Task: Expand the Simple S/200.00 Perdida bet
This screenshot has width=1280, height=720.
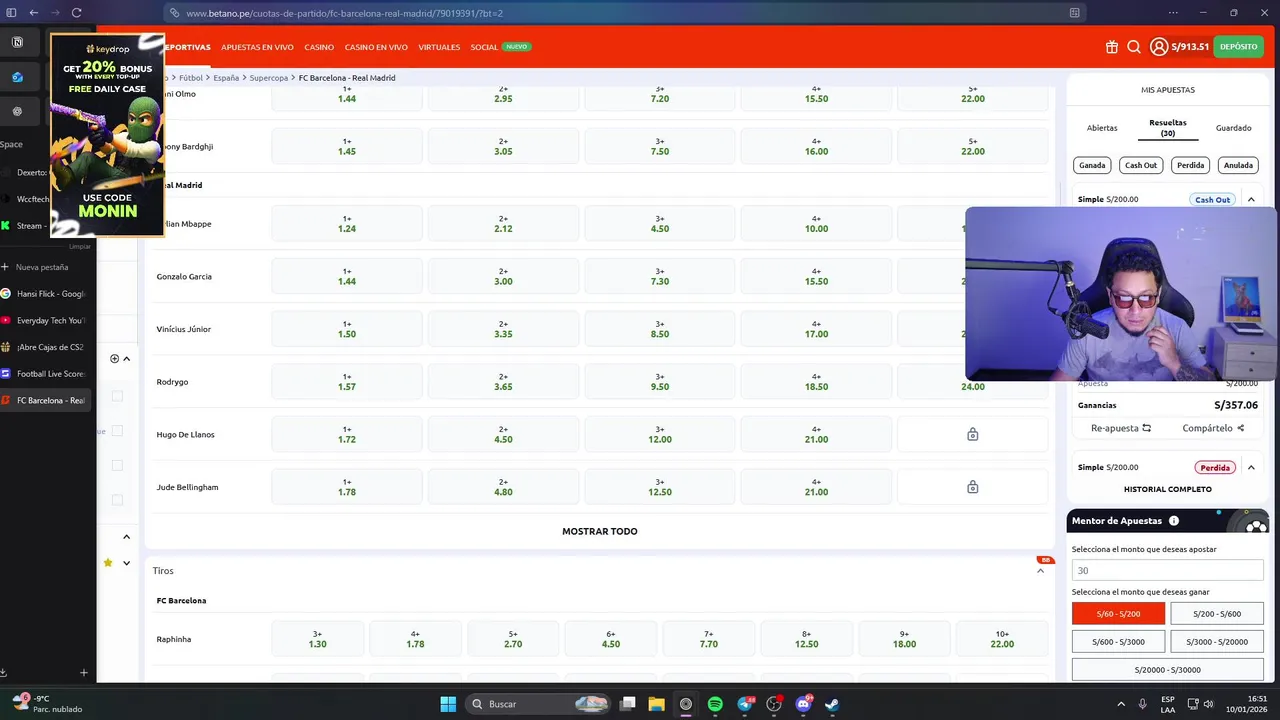Action: click(1251, 467)
